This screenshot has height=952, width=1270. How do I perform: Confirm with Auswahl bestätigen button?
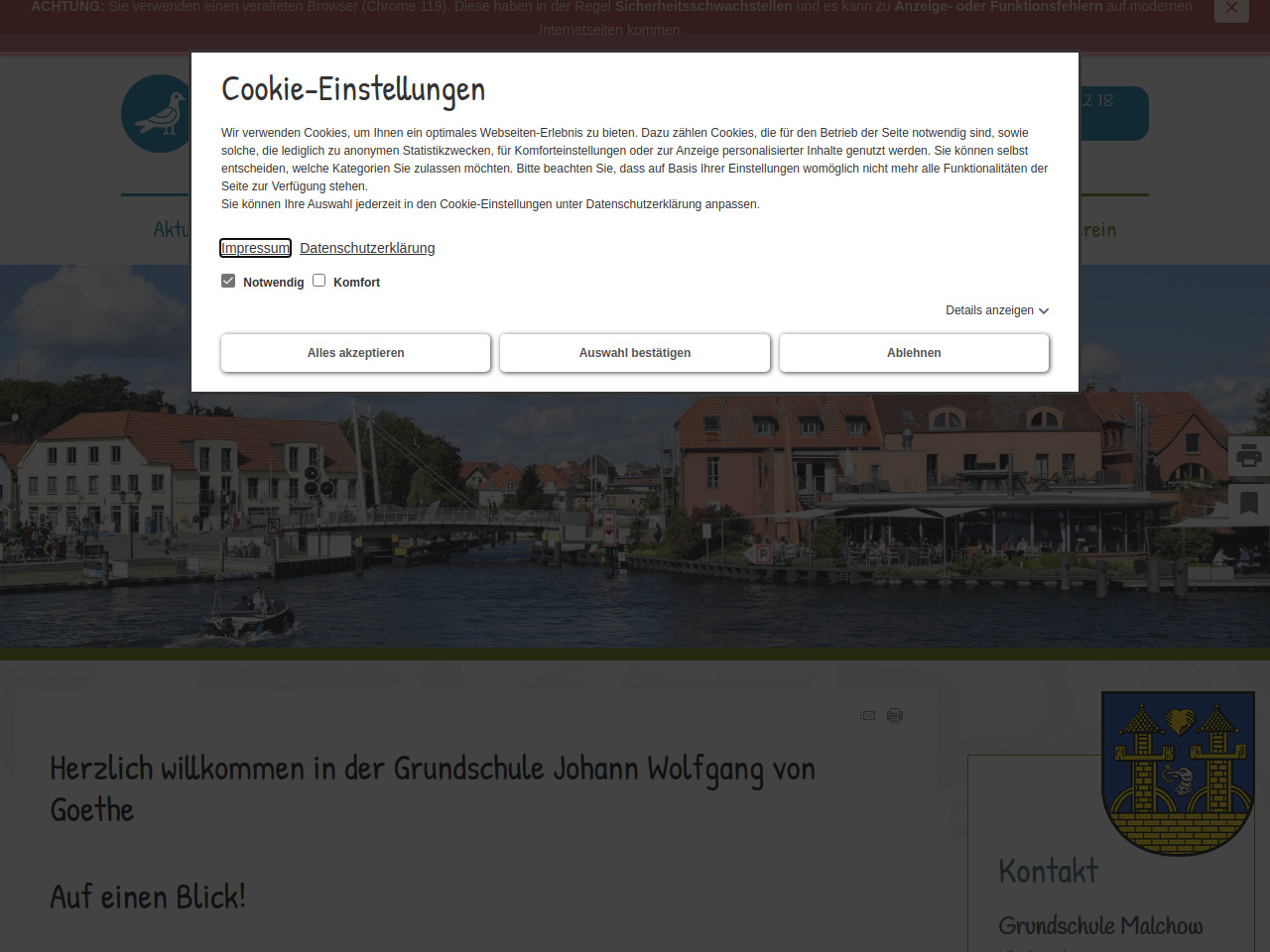point(635,353)
